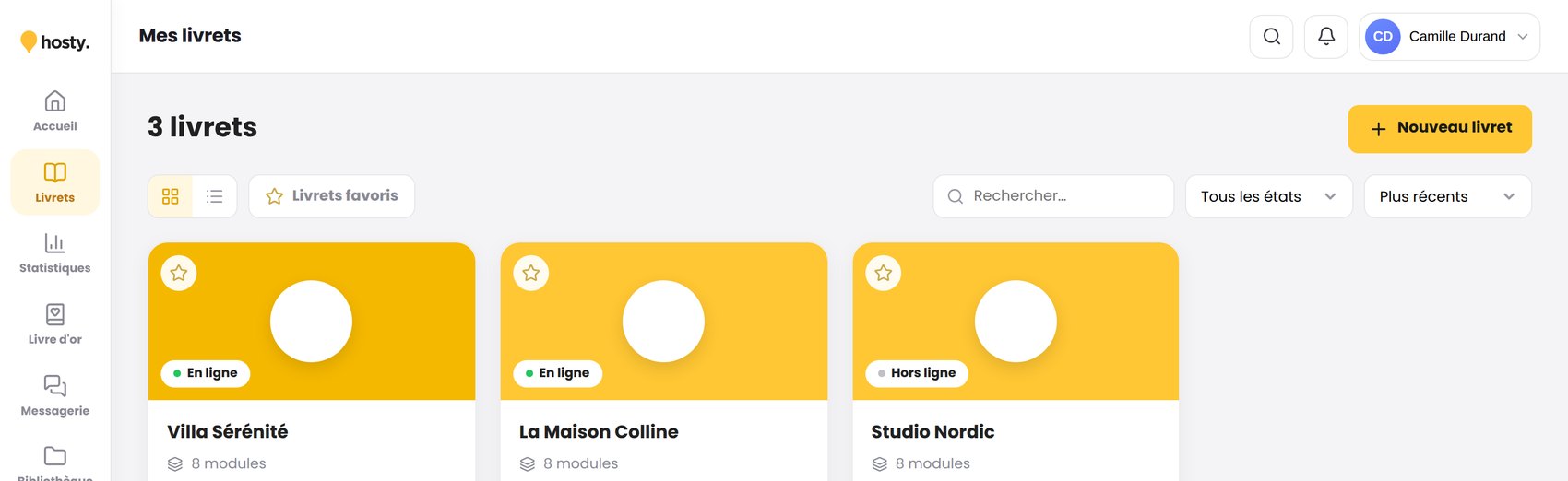Click the hosty logo
Screen dimensions: 1568x481
pyautogui.click(x=55, y=41)
